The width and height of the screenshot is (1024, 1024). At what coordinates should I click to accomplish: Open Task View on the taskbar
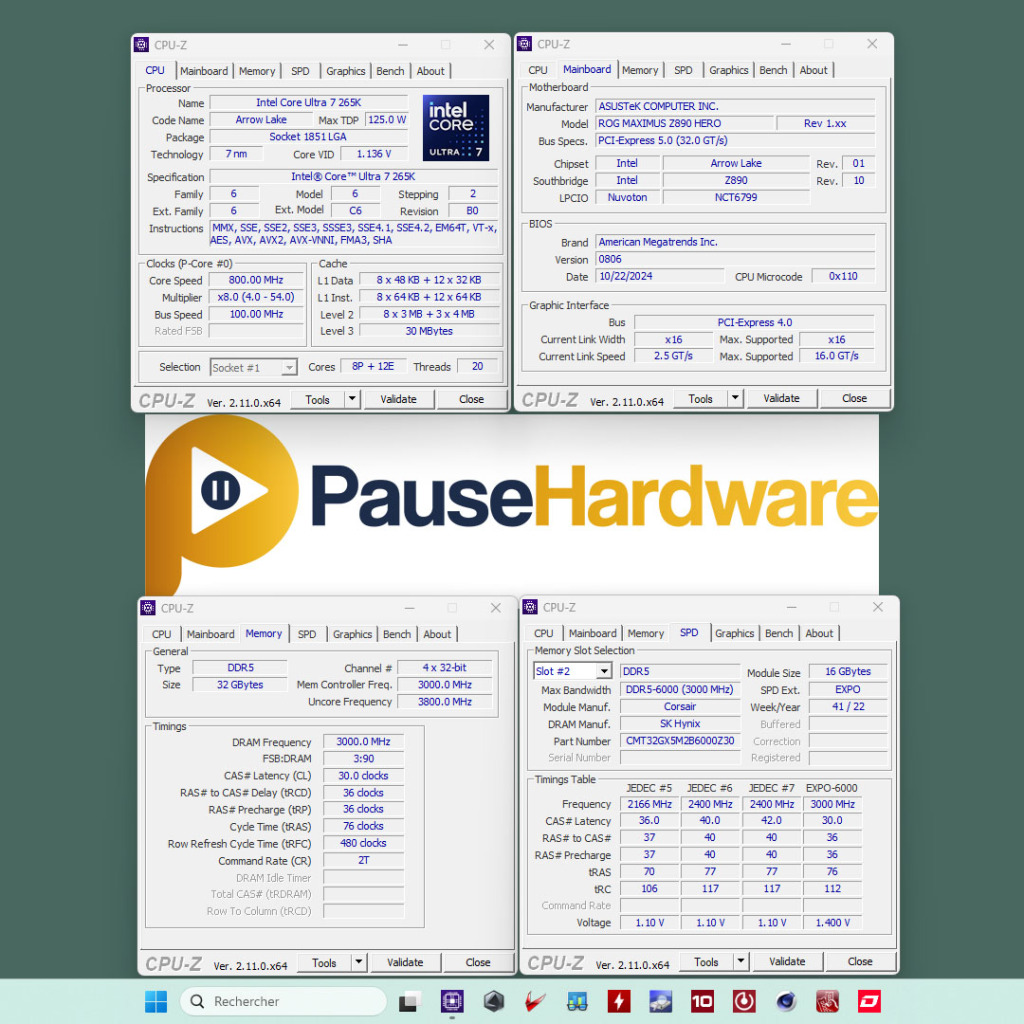409,1001
